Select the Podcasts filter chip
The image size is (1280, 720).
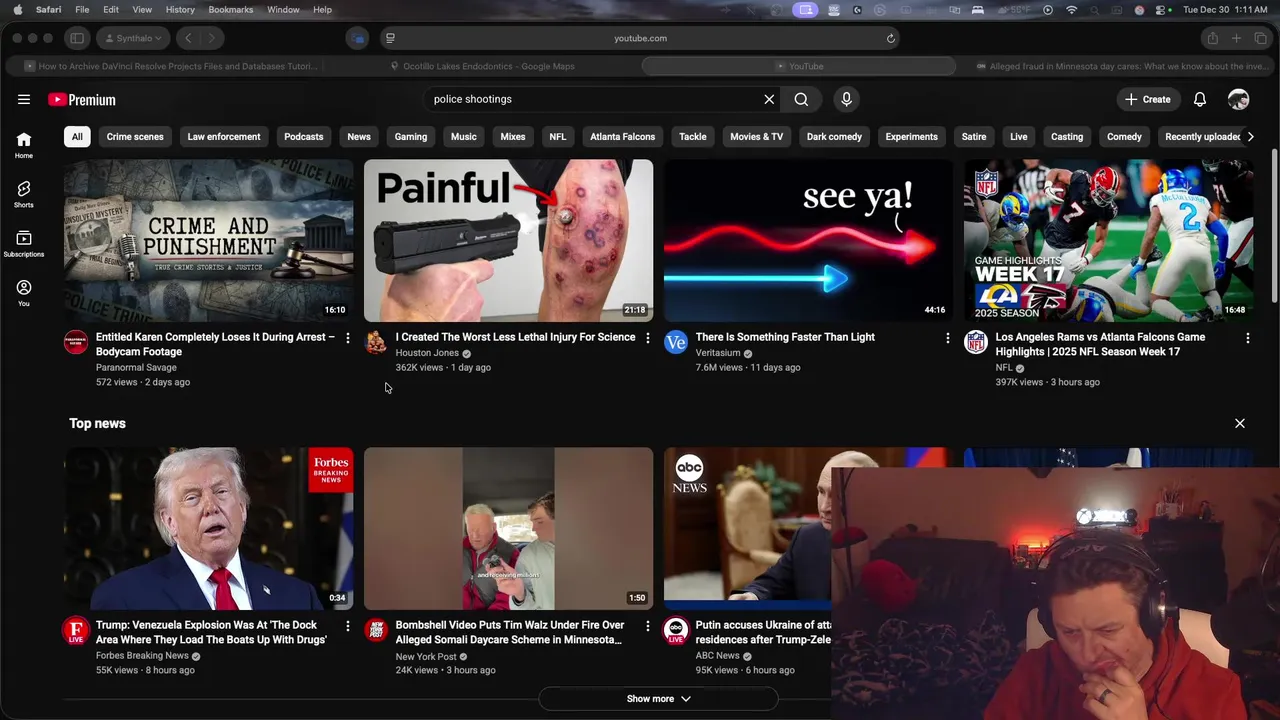303,137
